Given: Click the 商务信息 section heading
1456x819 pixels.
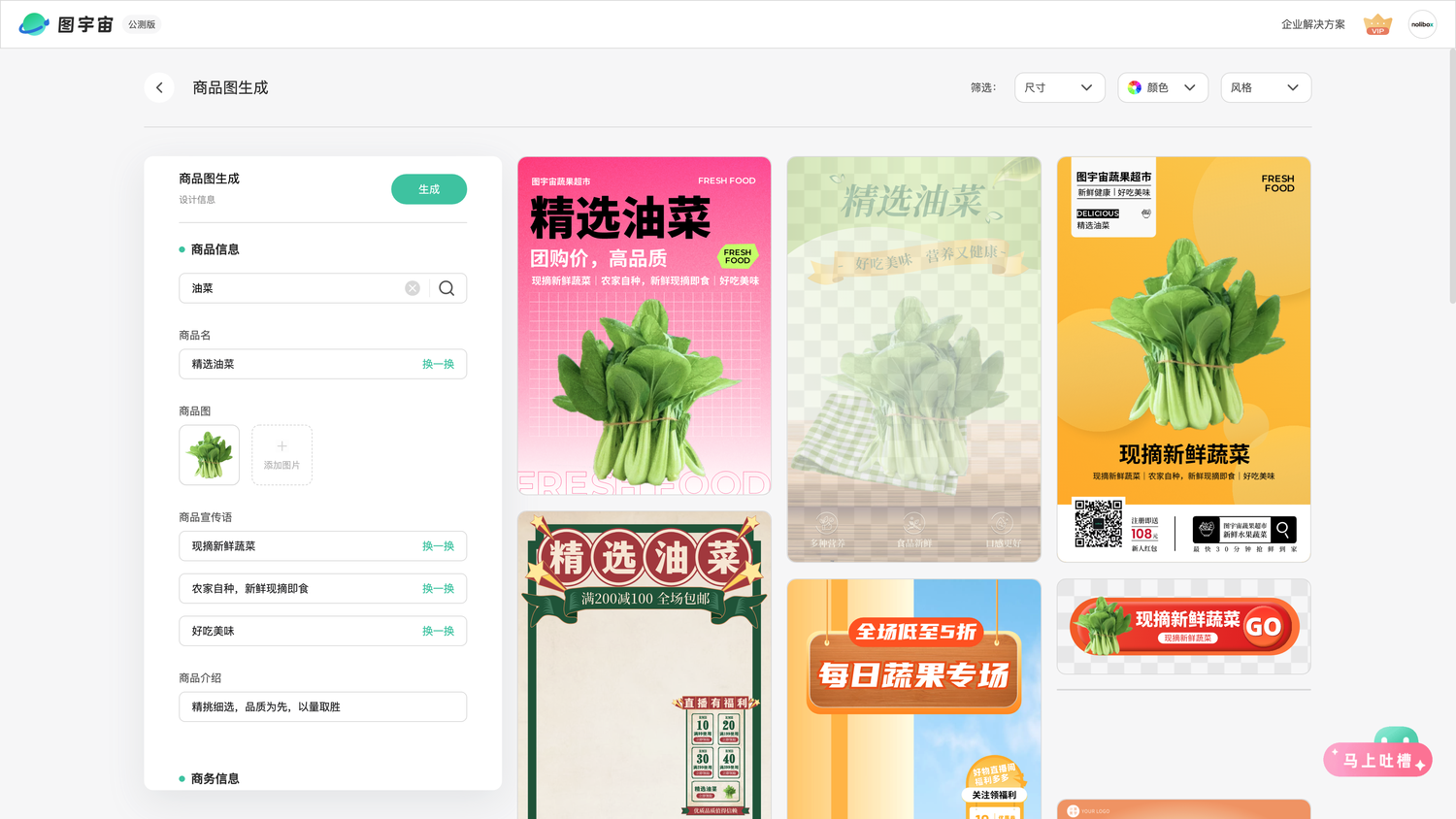Looking at the screenshot, I should [x=215, y=778].
